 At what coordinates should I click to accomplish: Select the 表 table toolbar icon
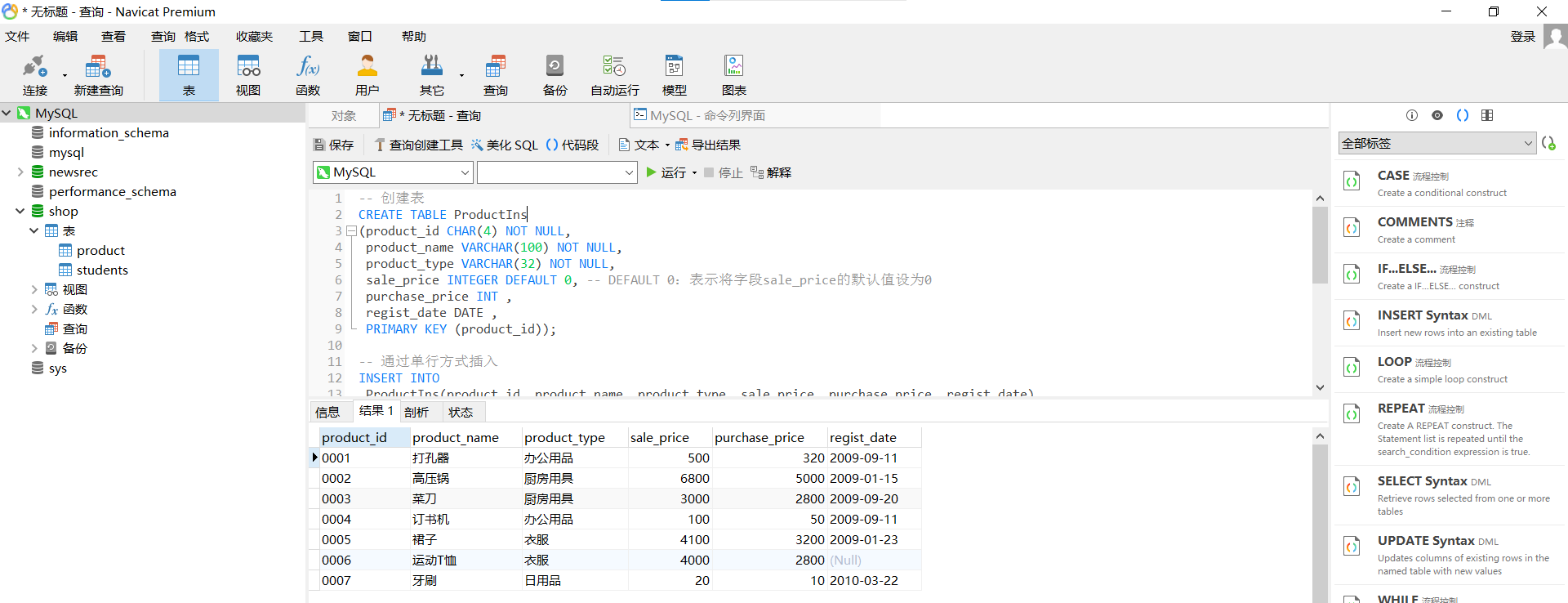click(x=189, y=75)
